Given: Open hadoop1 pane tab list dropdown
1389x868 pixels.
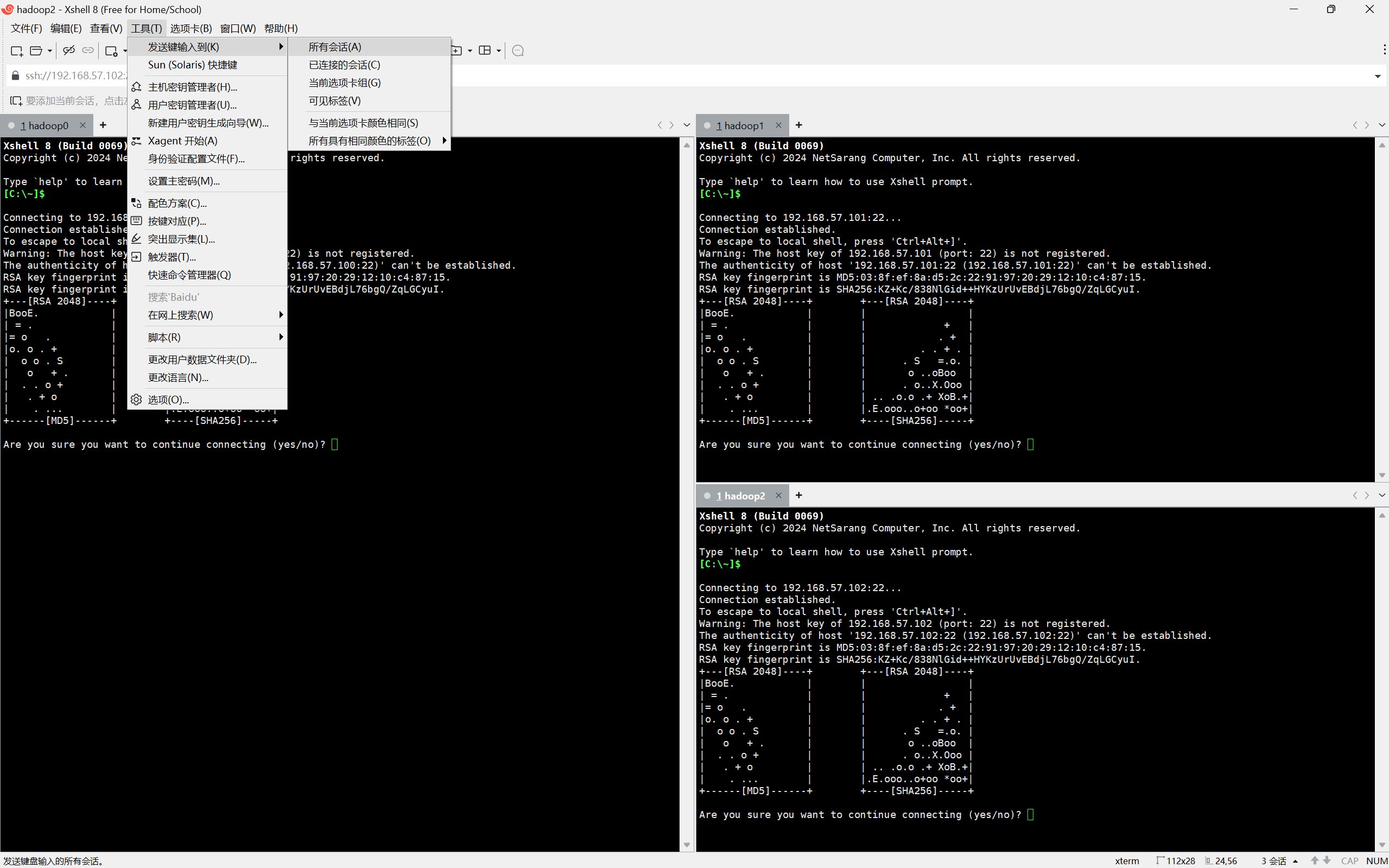Looking at the screenshot, I should point(1381,125).
